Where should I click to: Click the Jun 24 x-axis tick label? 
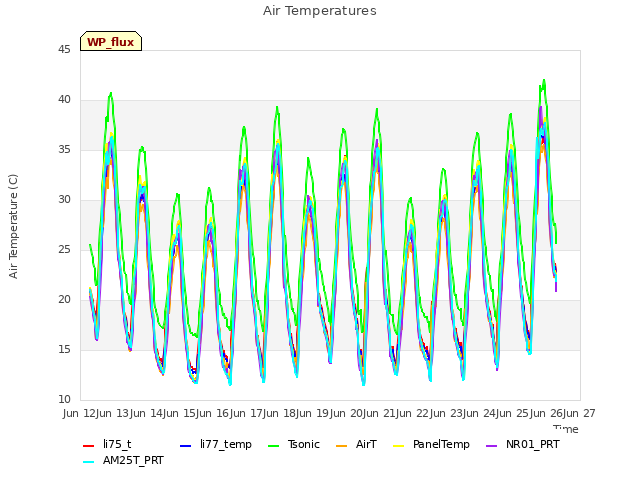pos(497,413)
